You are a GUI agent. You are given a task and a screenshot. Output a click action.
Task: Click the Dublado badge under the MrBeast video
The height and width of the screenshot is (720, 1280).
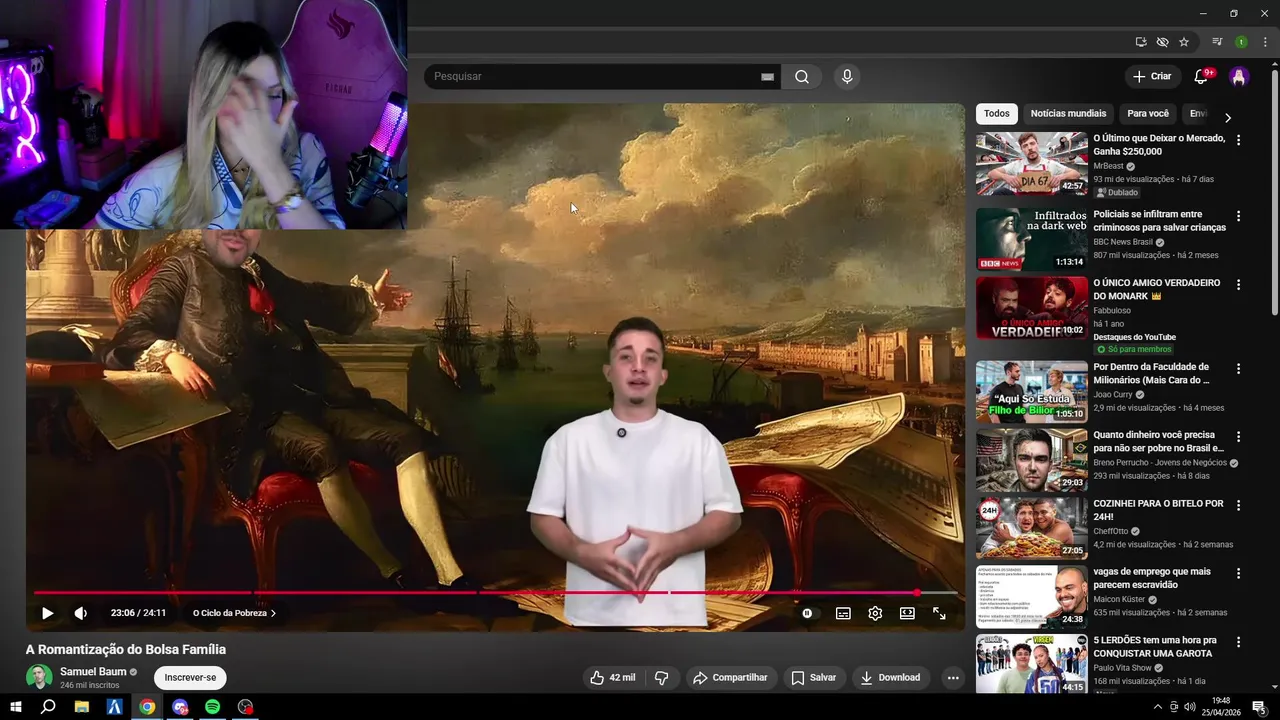tap(1118, 193)
